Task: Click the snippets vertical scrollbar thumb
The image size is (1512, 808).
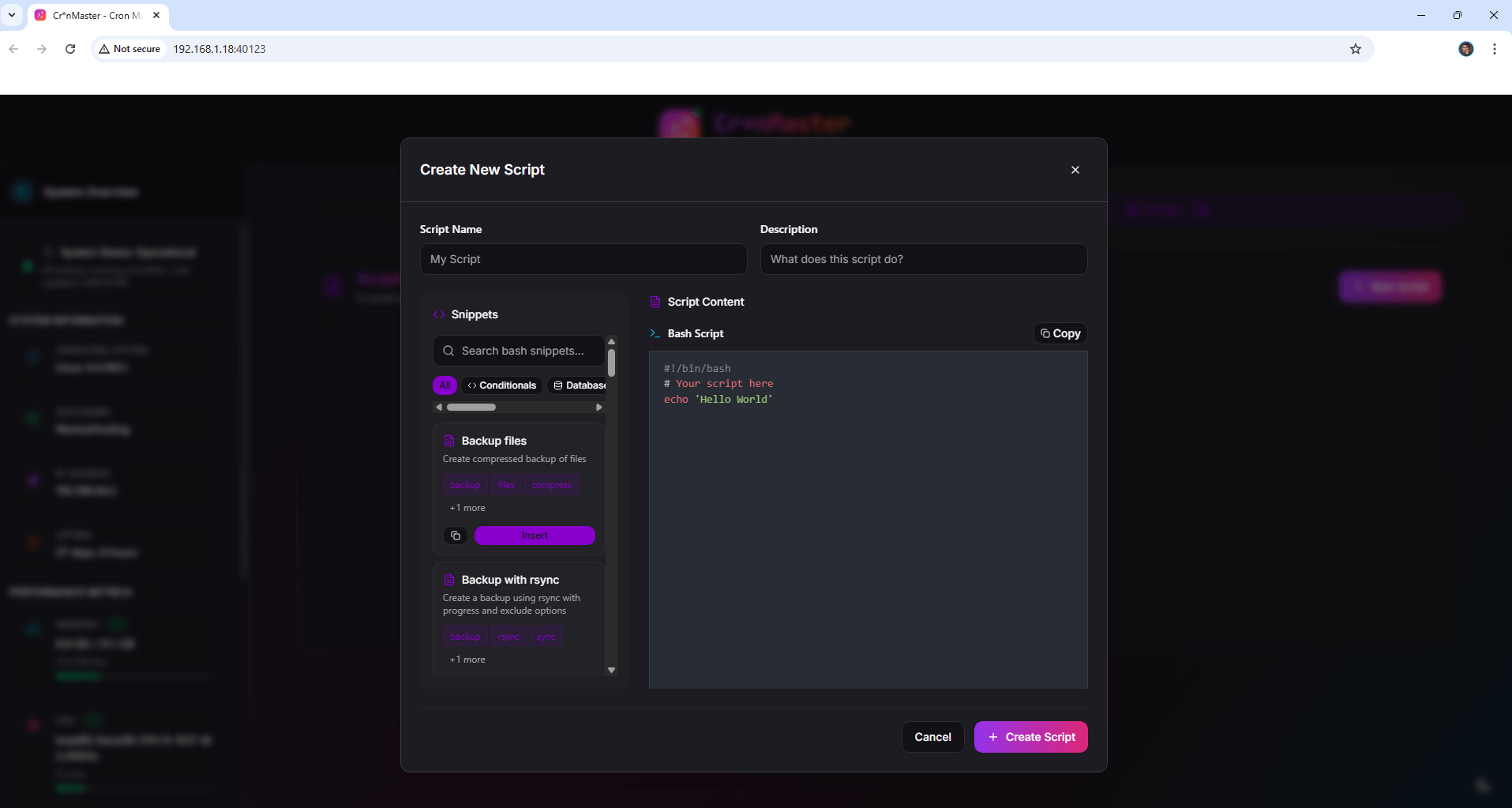Action: (611, 363)
